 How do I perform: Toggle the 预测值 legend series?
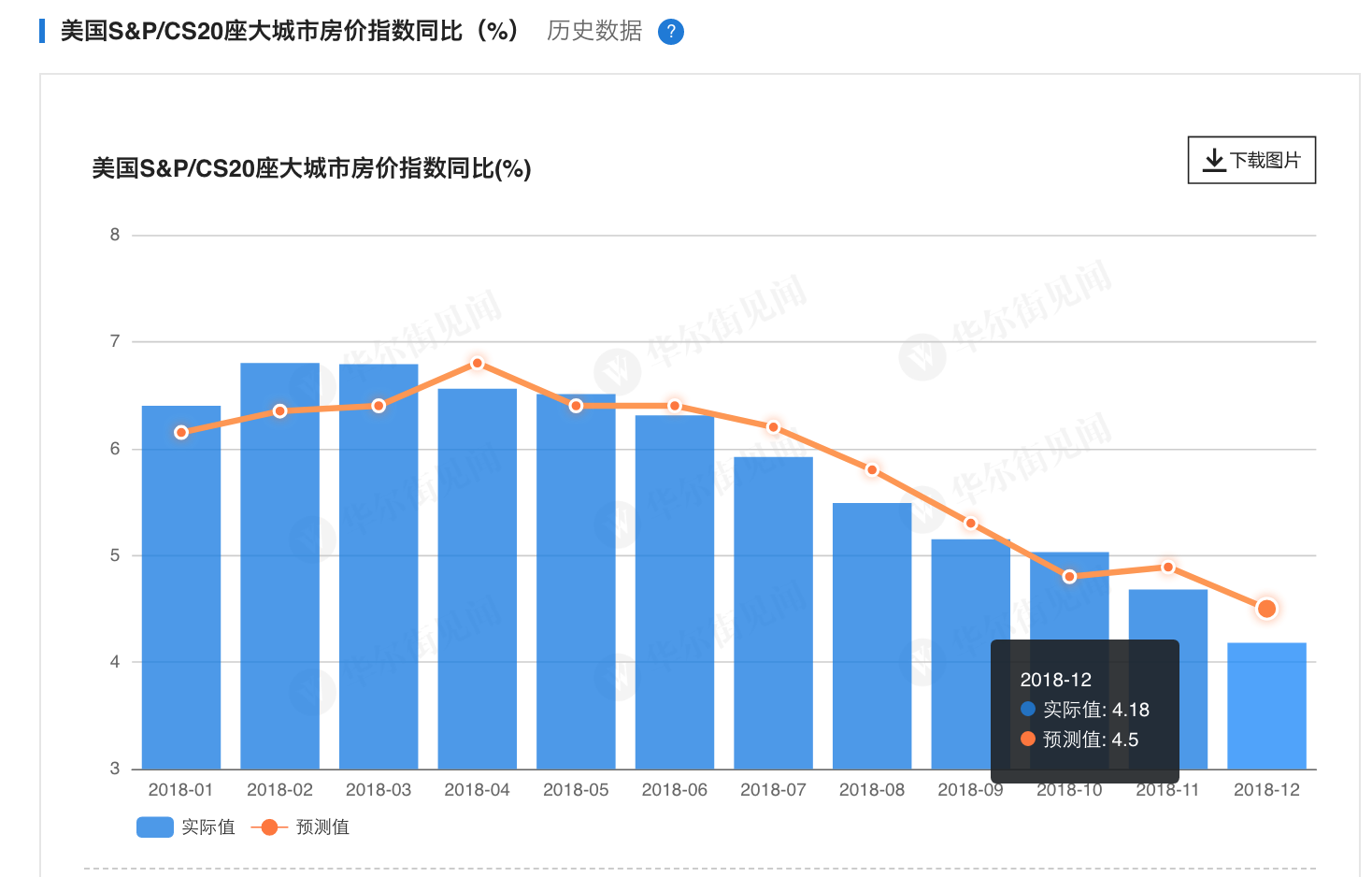click(x=322, y=827)
